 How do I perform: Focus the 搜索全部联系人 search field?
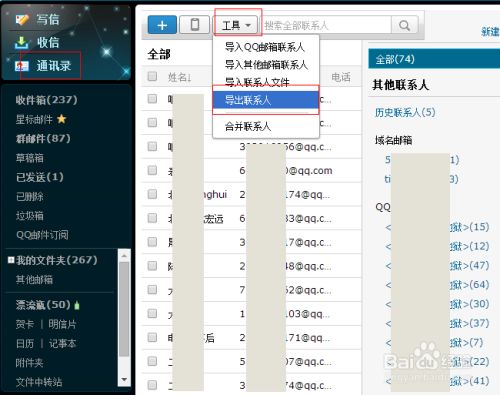(326, 25)
